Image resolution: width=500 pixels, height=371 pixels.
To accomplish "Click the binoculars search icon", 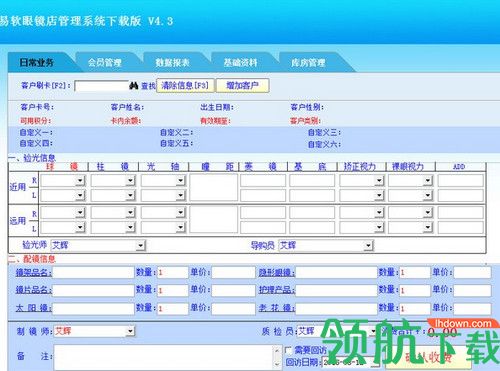I will pos(134,86).
